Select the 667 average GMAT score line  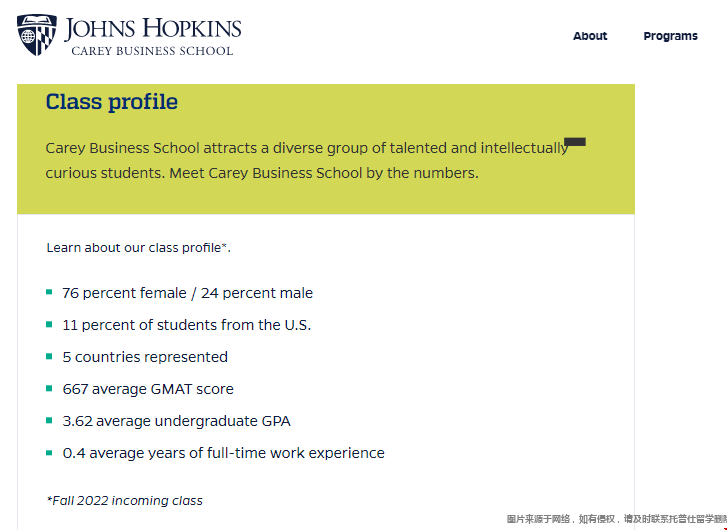(x=147, y=389)
